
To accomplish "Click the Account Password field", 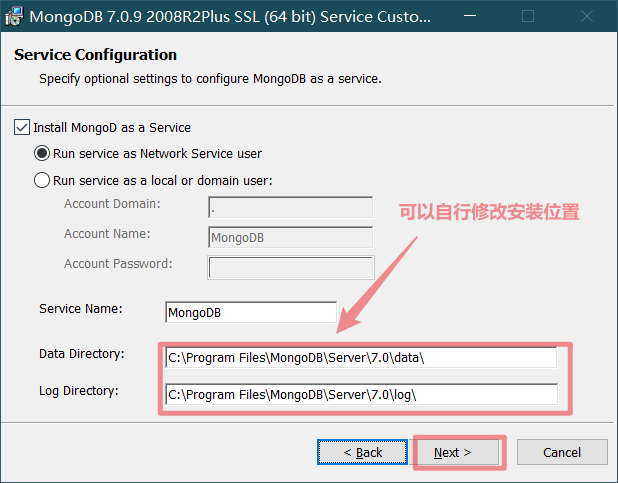I will pos(290,267).
